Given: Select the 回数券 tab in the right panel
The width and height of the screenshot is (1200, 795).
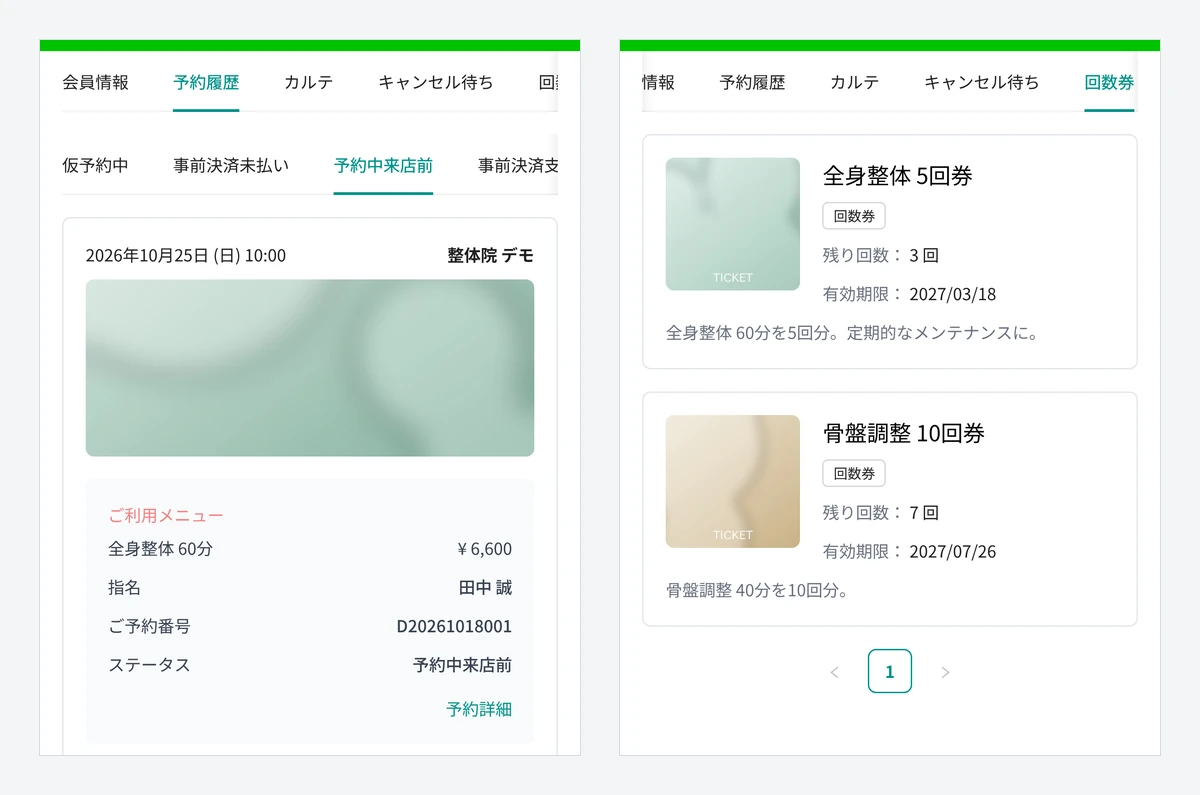Looking at the screenshot, I should [1109, 83].
